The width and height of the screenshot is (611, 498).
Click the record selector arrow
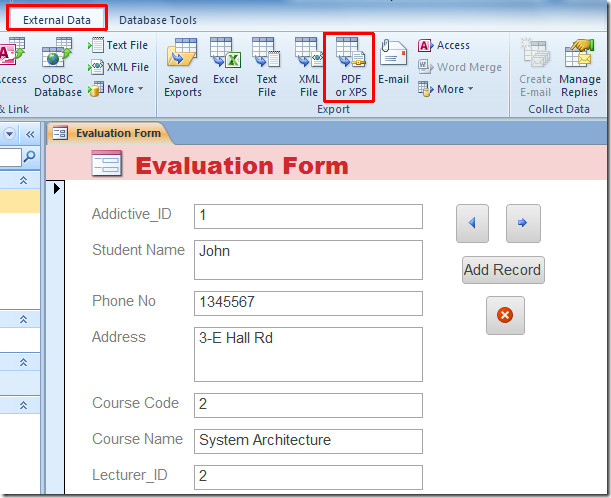57,189
